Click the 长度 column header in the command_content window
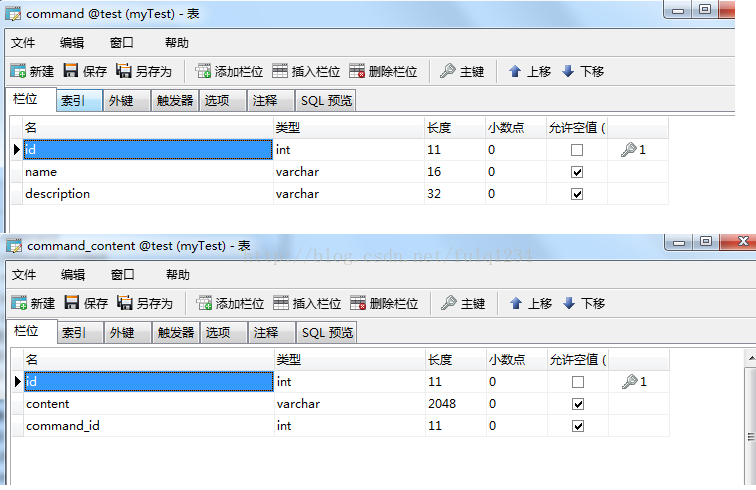This screenshot has height=490, width=756. (456, 360)
